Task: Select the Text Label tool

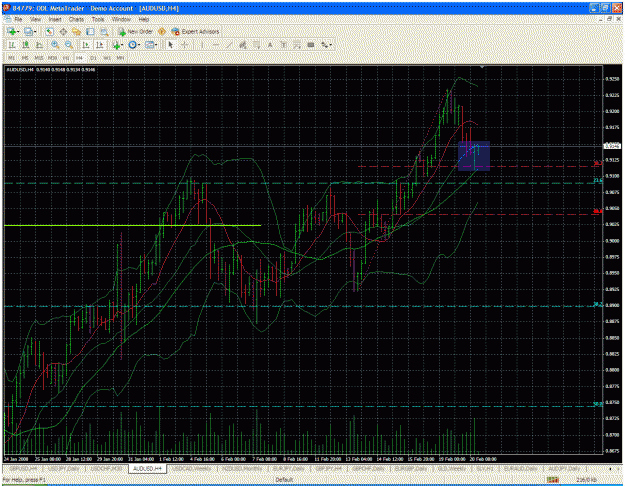Action: tap(283, 45)
